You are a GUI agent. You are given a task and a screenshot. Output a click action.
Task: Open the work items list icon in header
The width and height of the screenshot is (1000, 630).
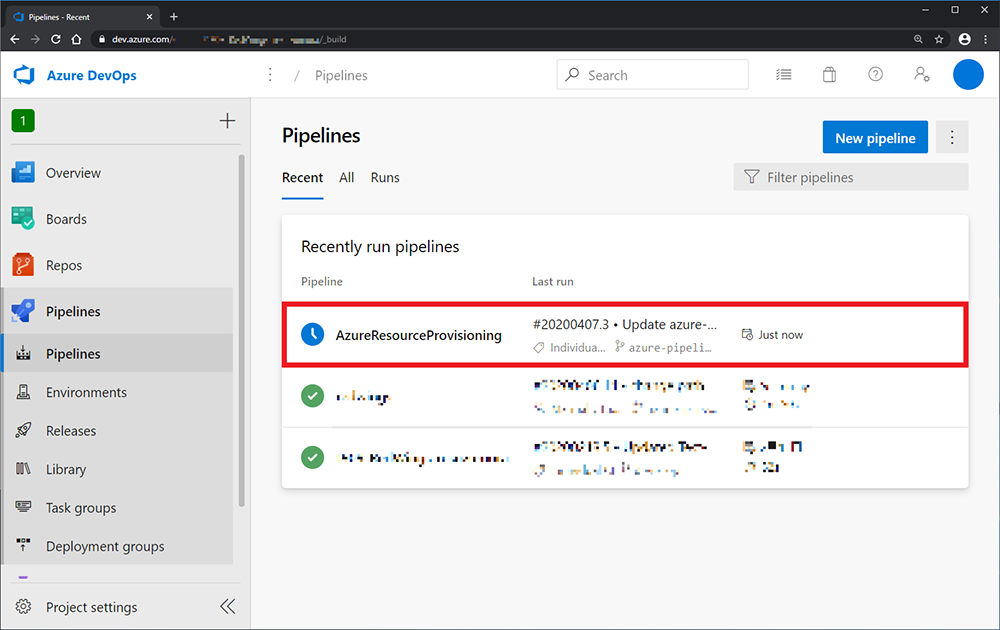pyautogui.click(x=784, y=75)
